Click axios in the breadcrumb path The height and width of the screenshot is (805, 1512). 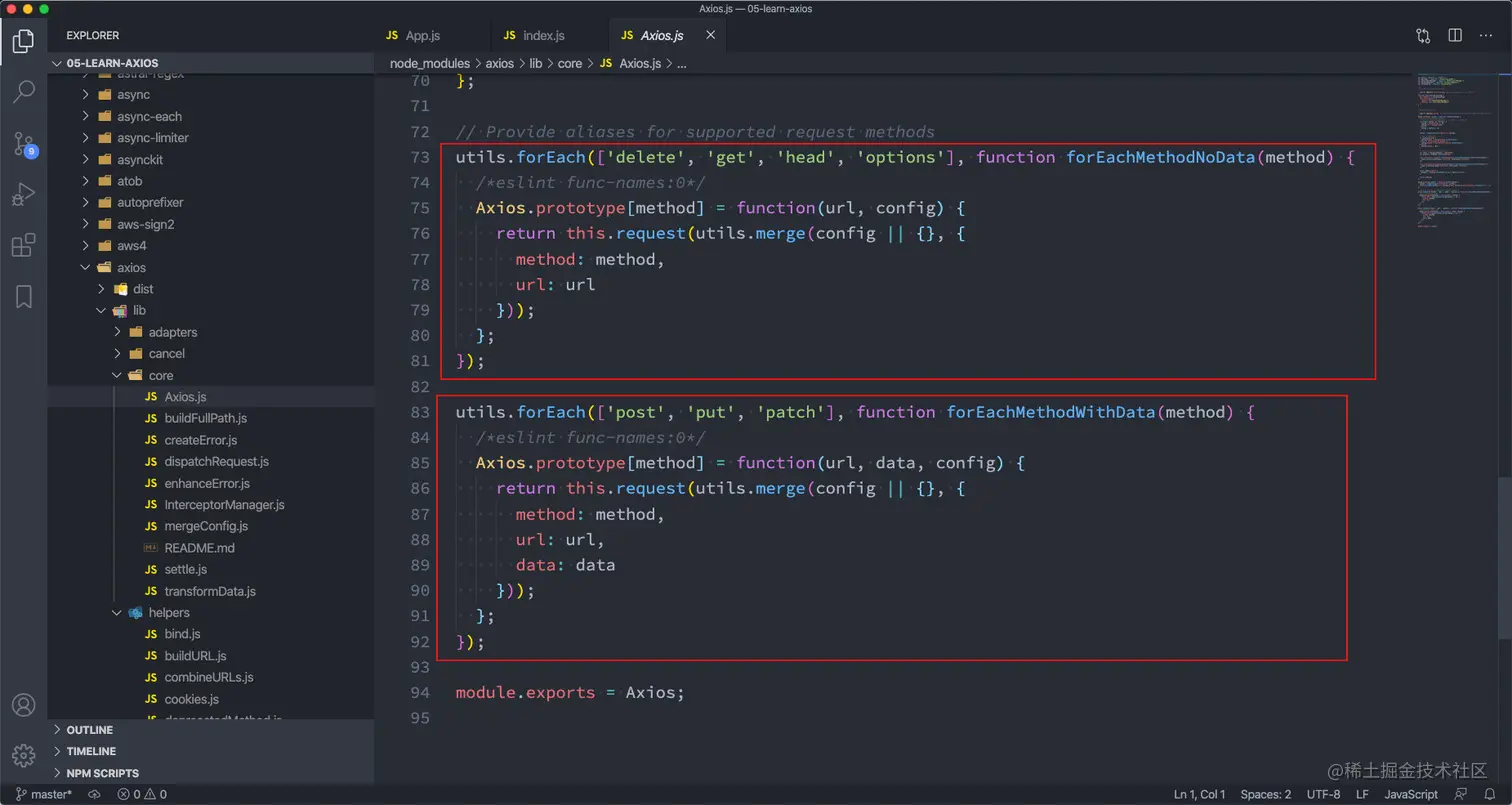click(500, 63)
